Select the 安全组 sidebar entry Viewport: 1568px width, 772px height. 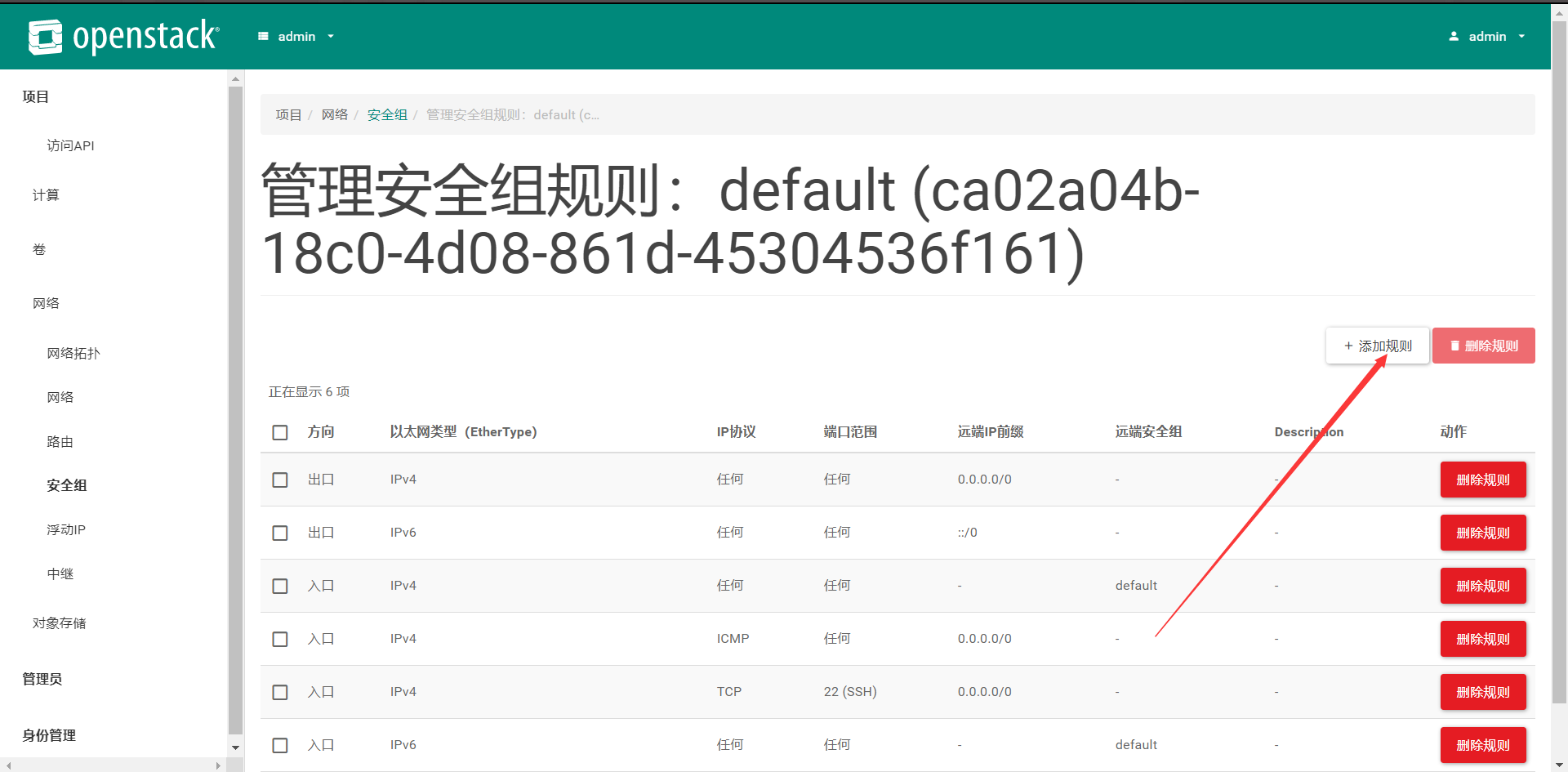(x=66, y=485)
